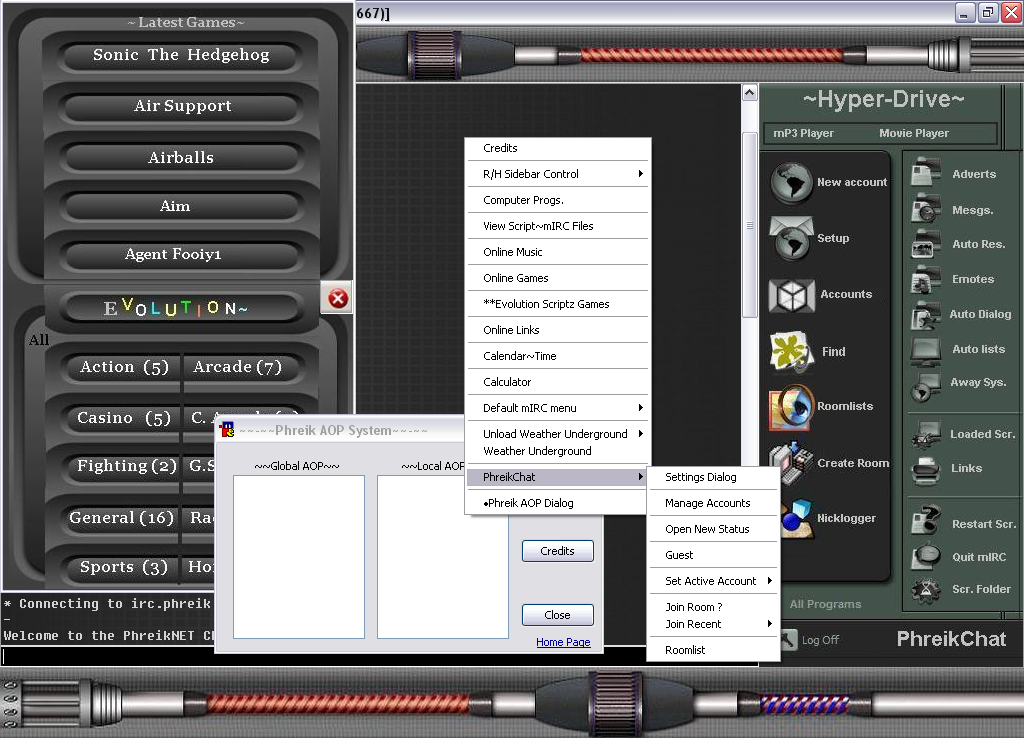This screenshot has height=738, width=1024.
Task: Open the Adverts icon
Action: [925, 173]
